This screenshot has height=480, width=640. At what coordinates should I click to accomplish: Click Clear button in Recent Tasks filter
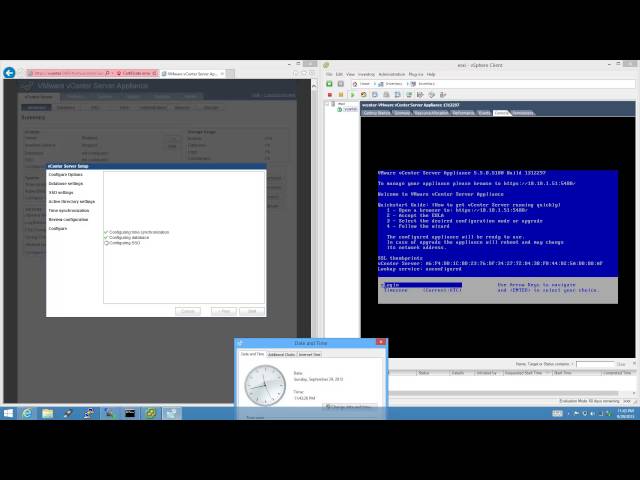(621, 364)
